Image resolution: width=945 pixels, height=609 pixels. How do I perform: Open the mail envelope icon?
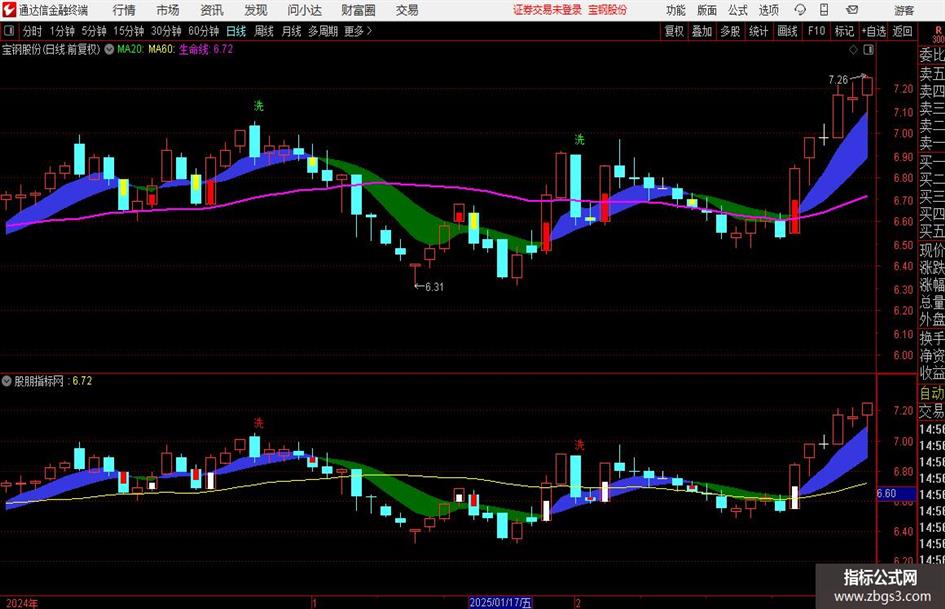point(852,10)
